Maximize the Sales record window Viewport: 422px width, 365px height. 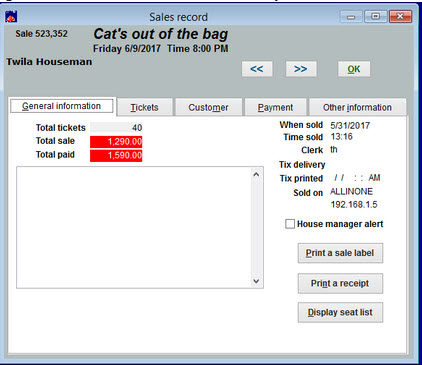(x=376, y=16)
